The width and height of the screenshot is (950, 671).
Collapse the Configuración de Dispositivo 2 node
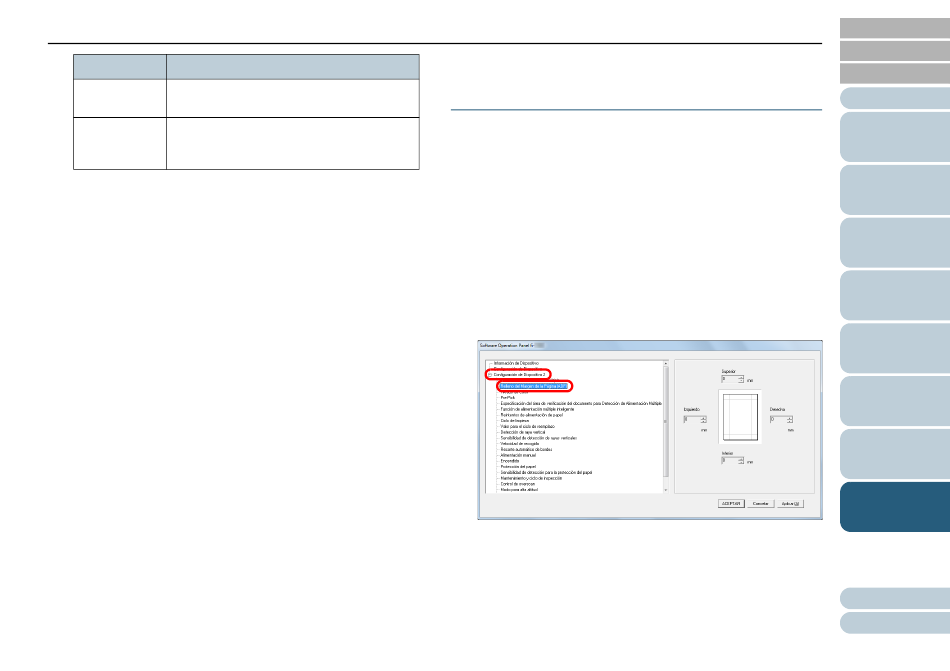coord(490,375)
